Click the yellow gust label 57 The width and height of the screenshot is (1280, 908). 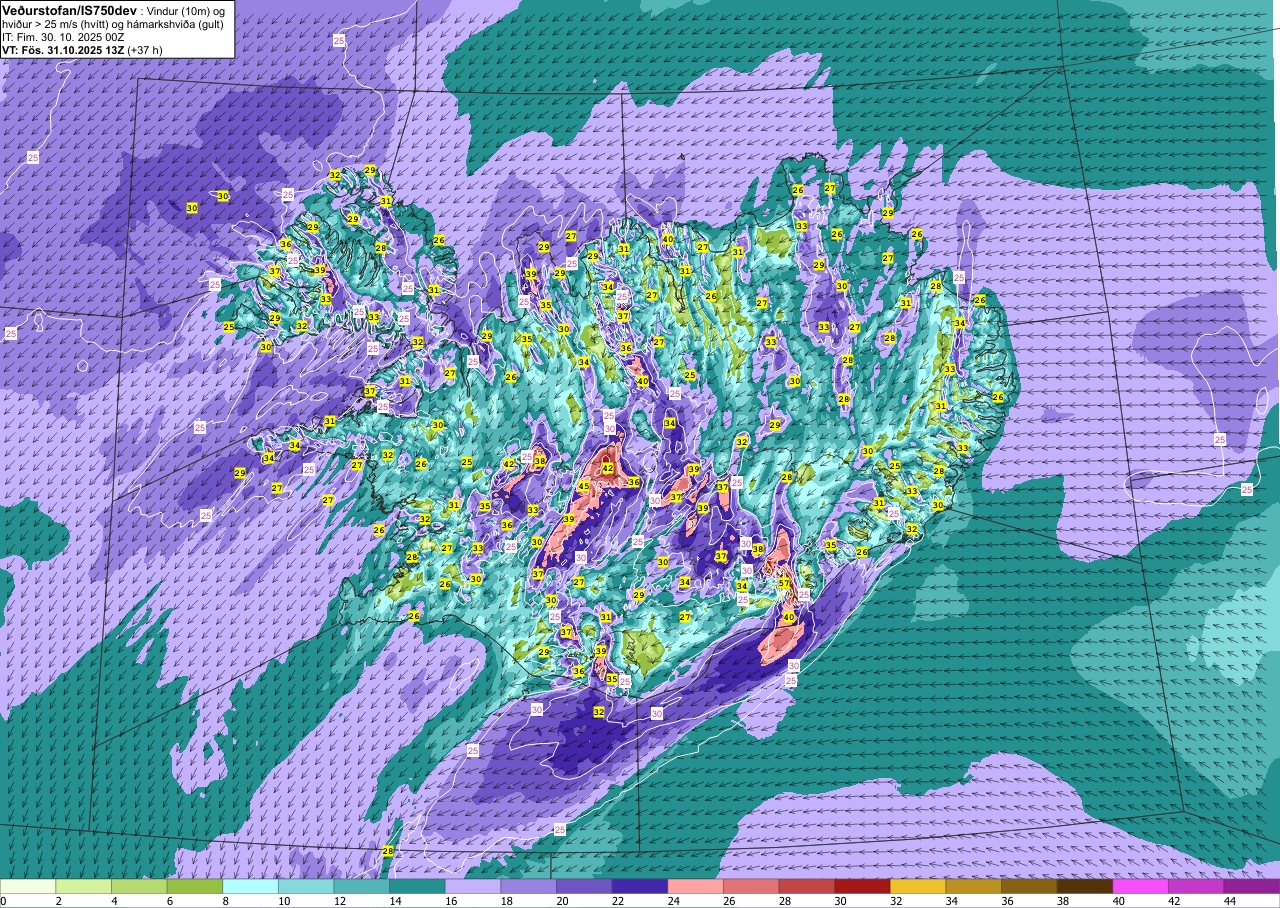(785, 583)
